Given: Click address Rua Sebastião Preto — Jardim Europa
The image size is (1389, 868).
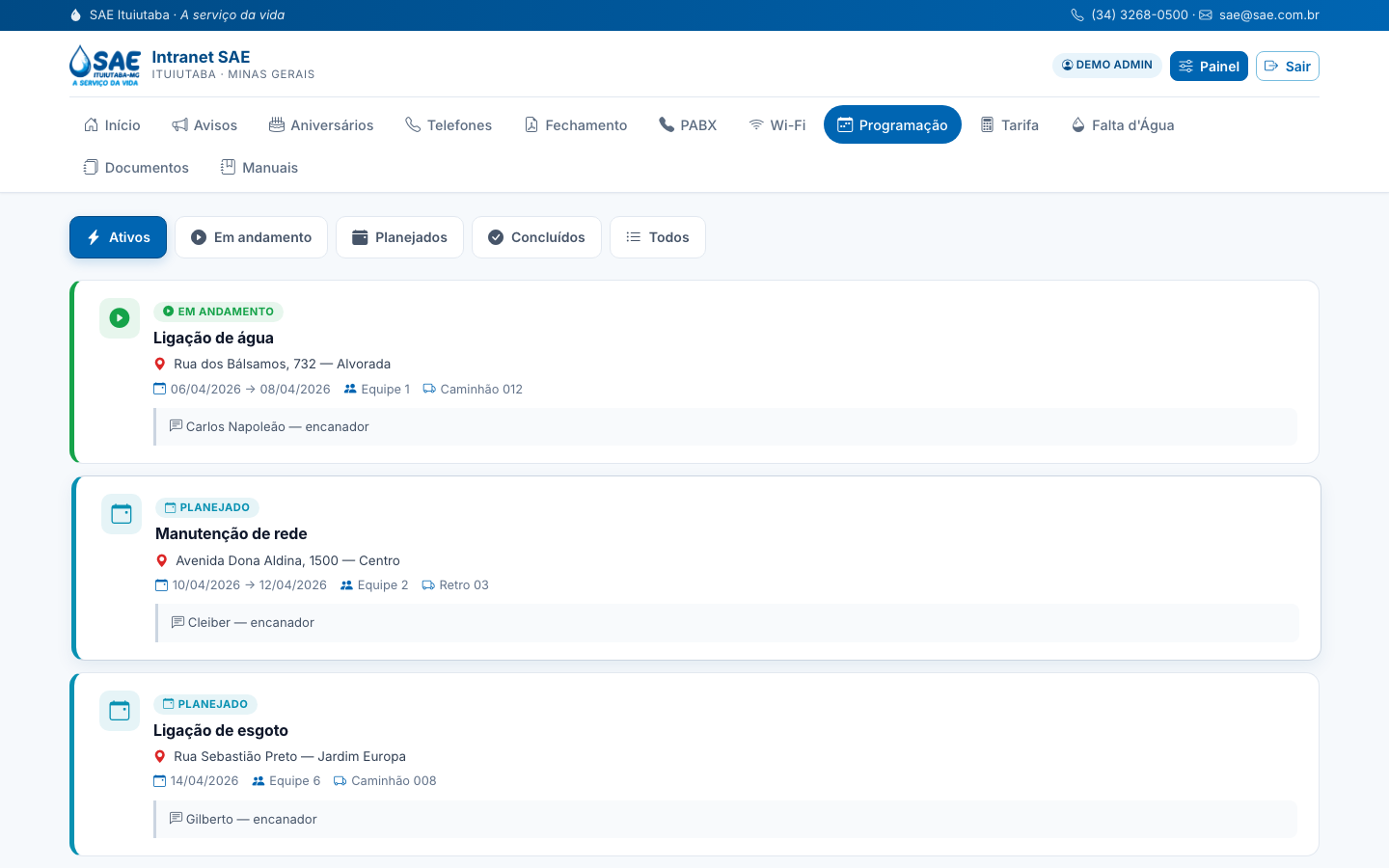Looking at the screenshot, I should click(289, 756).
